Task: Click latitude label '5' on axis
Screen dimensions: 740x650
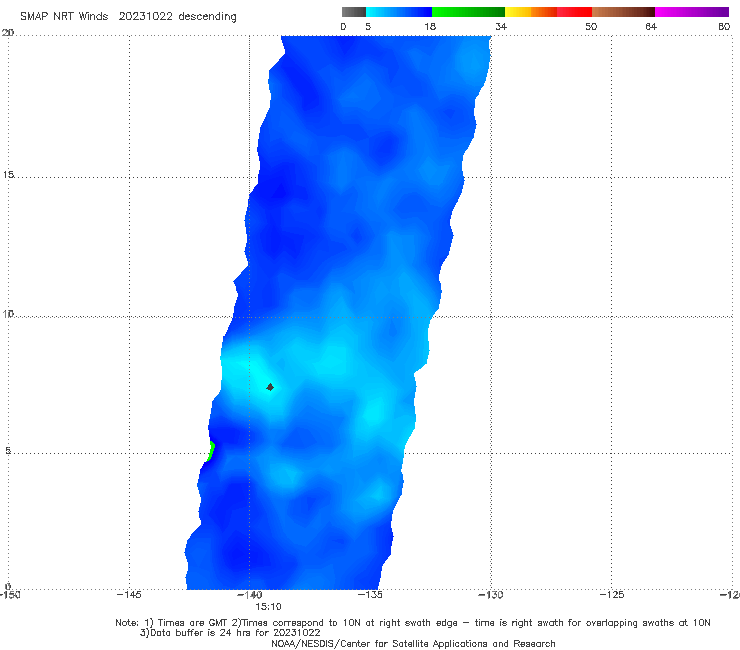Action: tap(8, 451)
